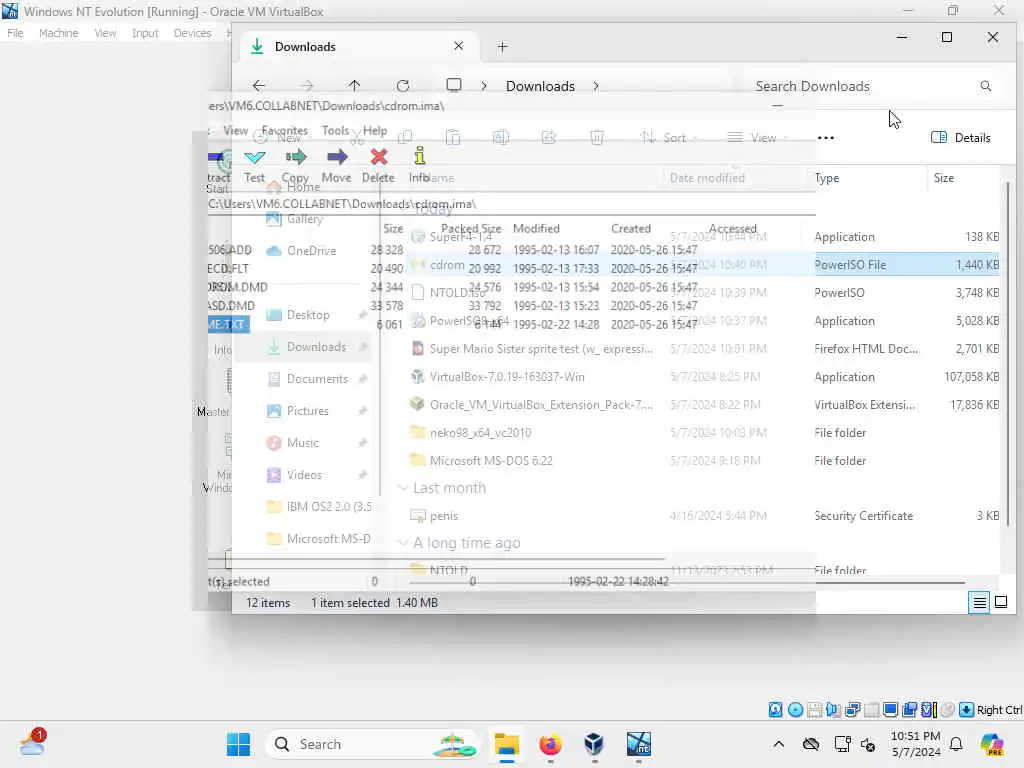Open VirtualBox Manager from taskbar
Screen dimensions: 1024x768
(x=594, y=744)
